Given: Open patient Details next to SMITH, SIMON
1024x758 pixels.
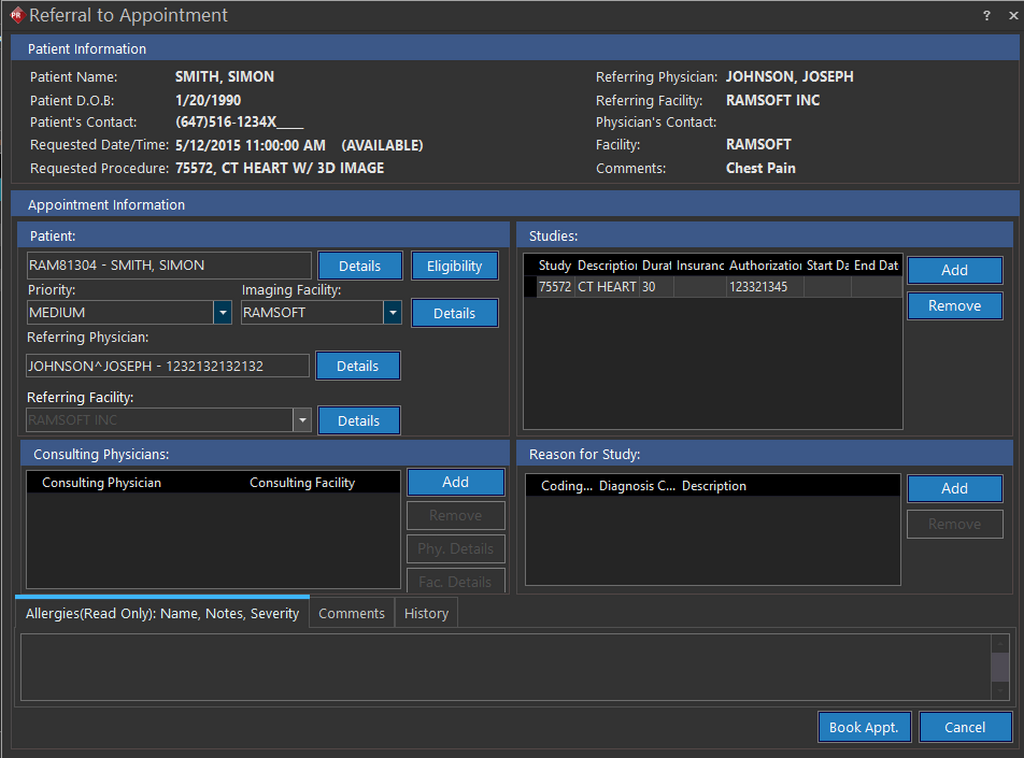Looking at the screenshot, I should pyautogui.click(x=359, y=266).
